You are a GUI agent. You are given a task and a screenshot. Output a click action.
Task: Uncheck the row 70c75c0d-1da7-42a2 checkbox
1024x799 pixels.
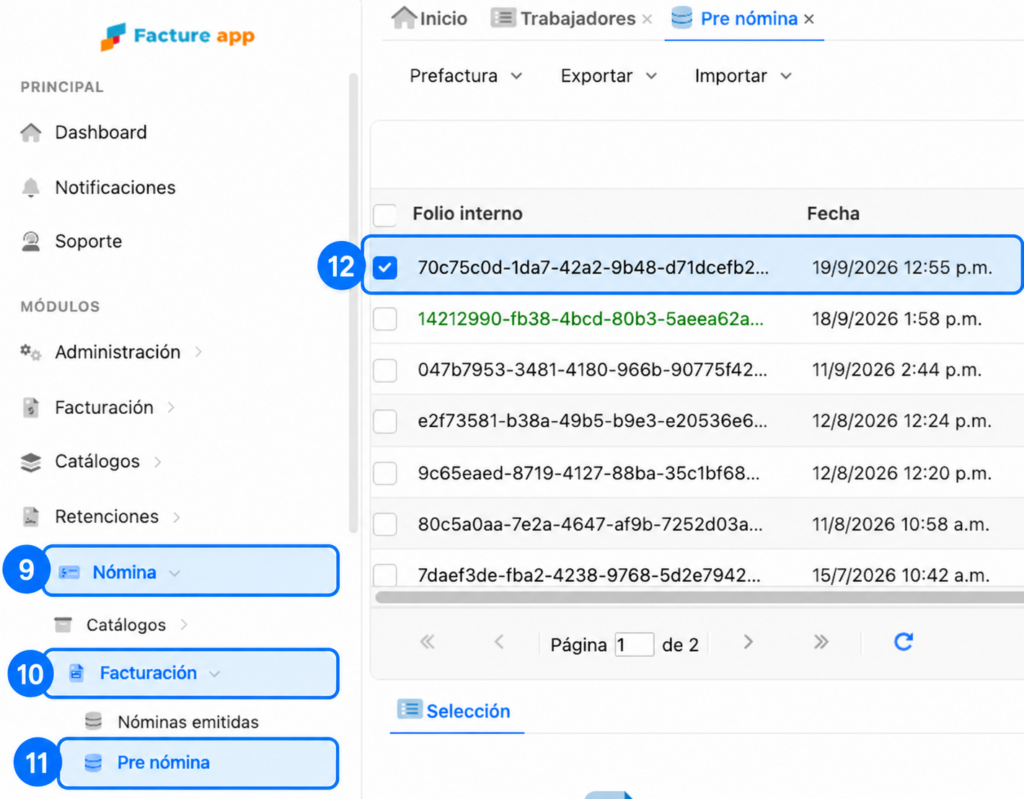pyautogui.click(x=385, y=267)
